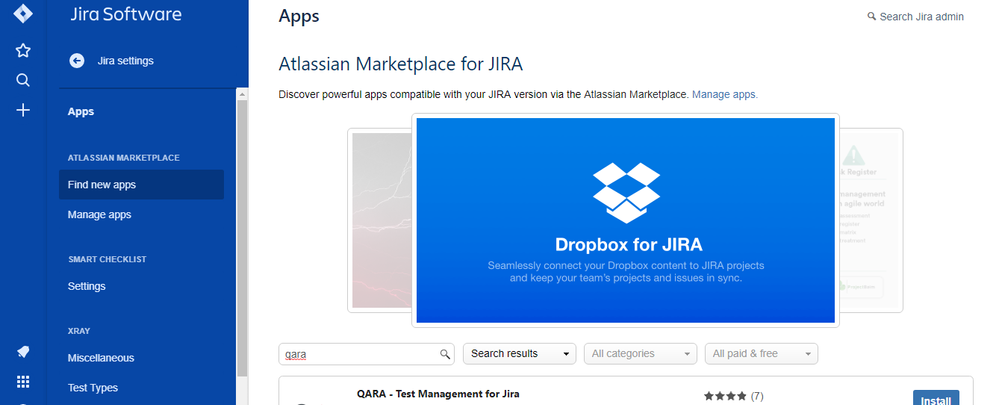Click Search Jira admin magnifier icon

click(x=872, y=17)
